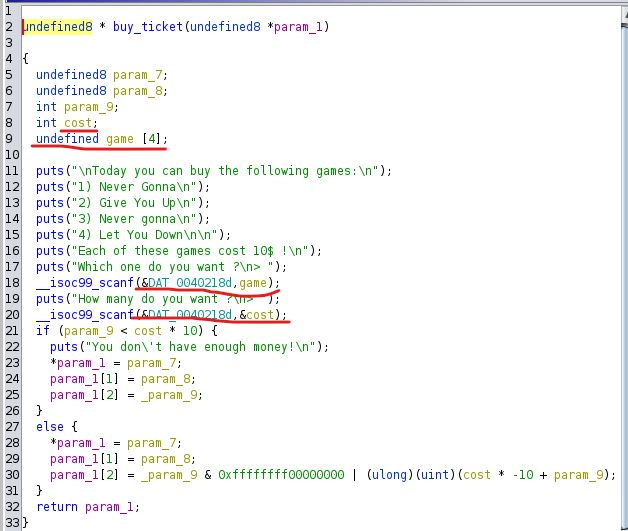The width and height of the screenshot is (628, 531).
Task: Select the 'if' keyword on line 21
Action: [x=42, y=330]
